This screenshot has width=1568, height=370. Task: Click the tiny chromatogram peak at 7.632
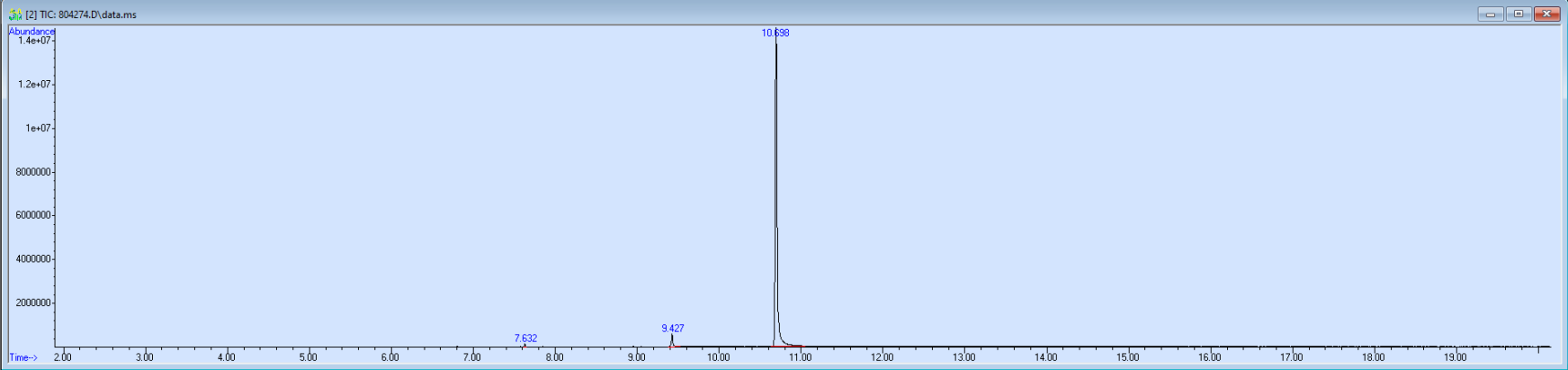tap(524, 345)
